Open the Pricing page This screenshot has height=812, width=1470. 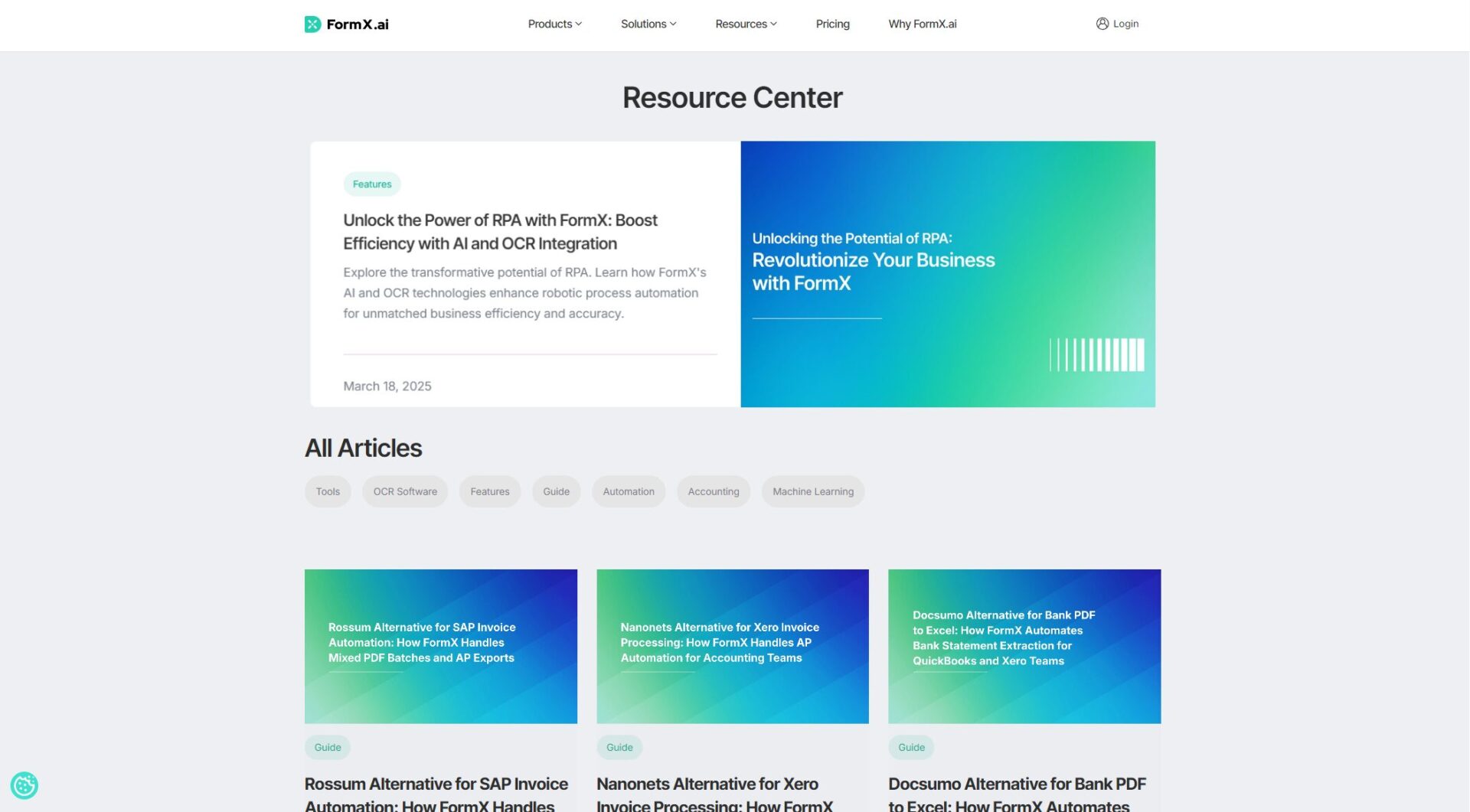(x=832, y=24)
